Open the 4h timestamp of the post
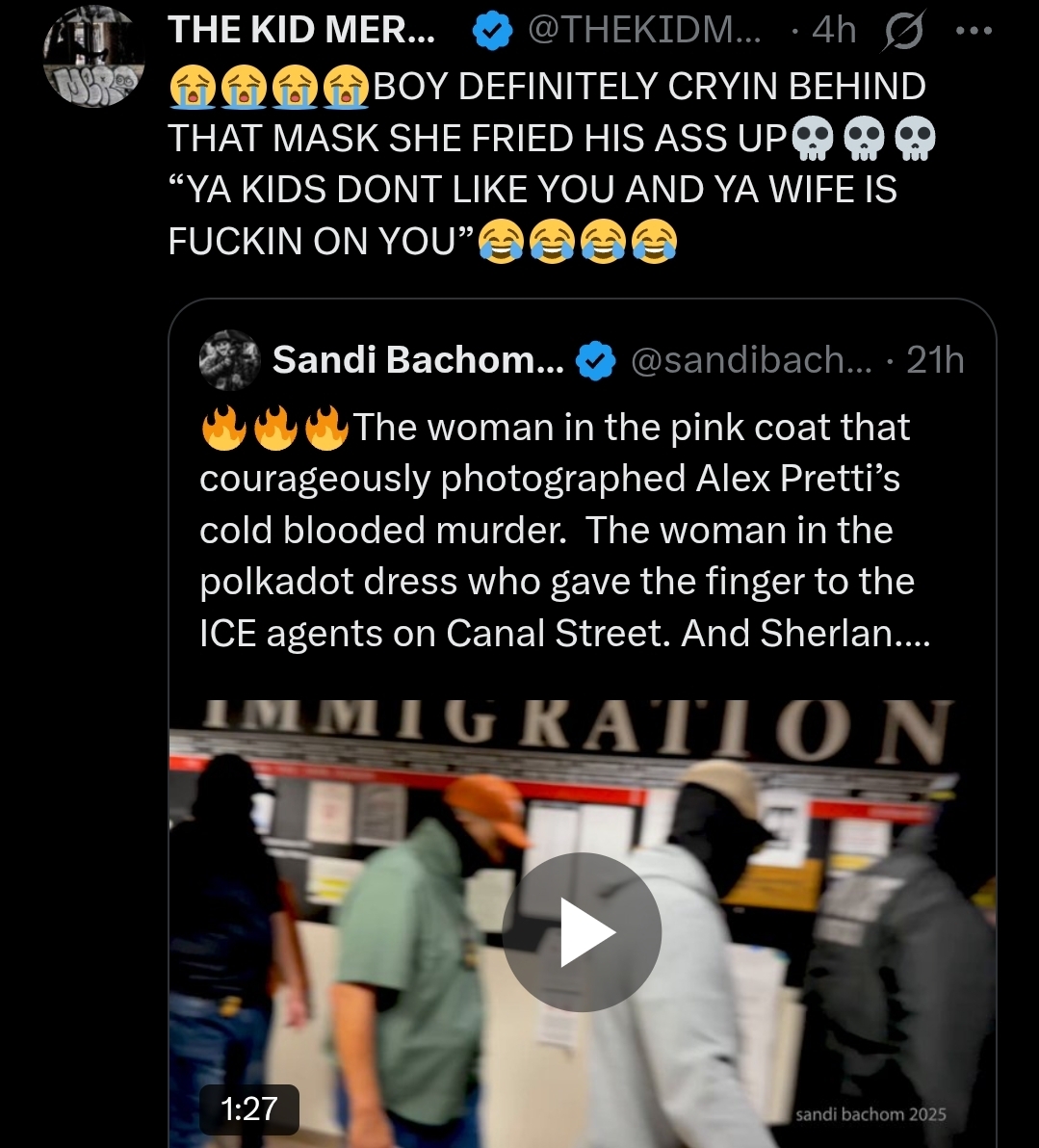This screenshot has height=1148, width=1039. pyautogui.click(x=834, y=31)
